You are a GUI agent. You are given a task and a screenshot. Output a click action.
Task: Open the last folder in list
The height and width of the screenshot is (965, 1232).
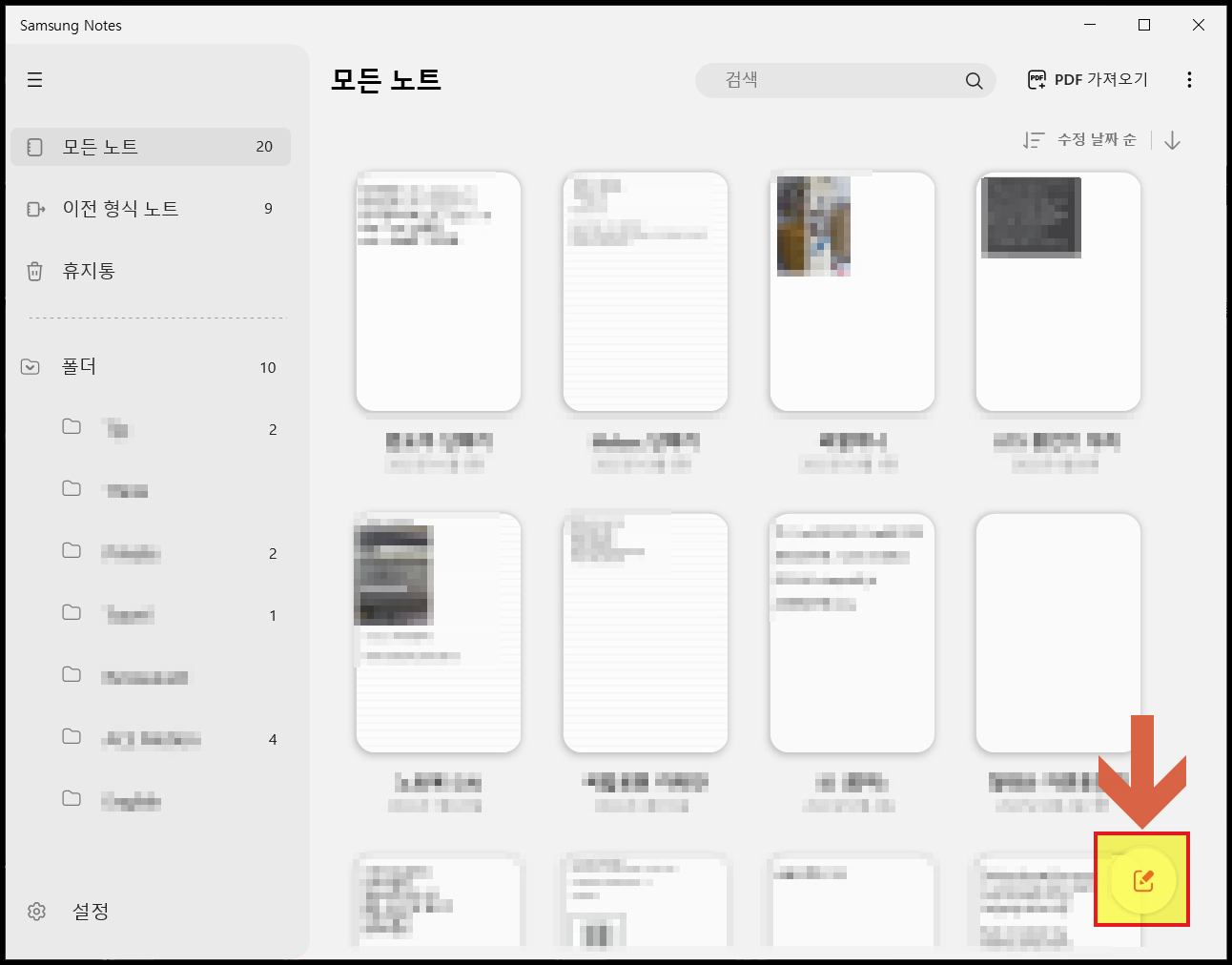172,801
